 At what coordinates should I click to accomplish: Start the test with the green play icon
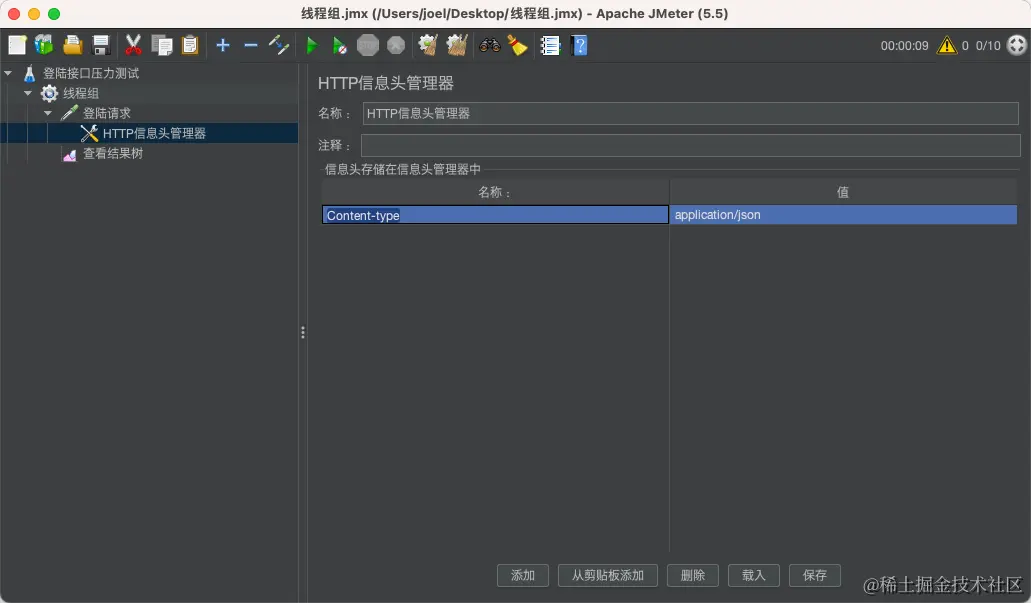click(x=311, y=45)
